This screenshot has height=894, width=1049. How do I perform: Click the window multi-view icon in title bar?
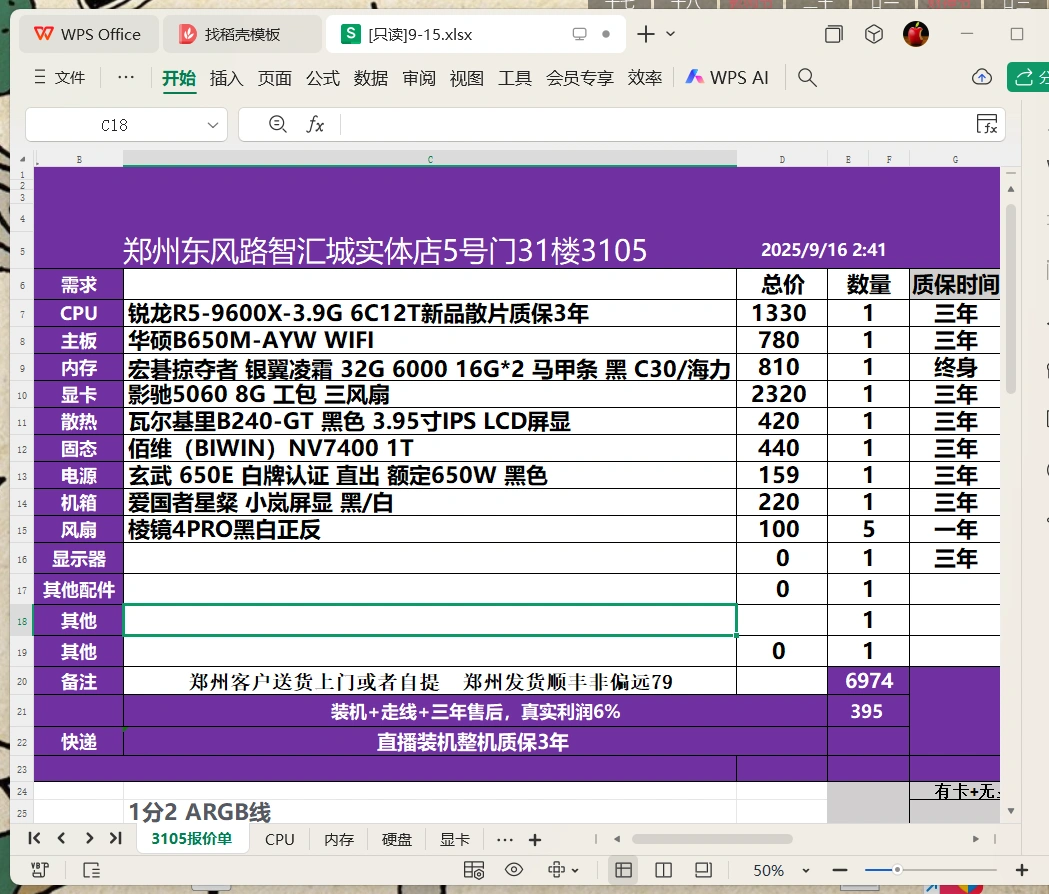(x=834, y=34)
